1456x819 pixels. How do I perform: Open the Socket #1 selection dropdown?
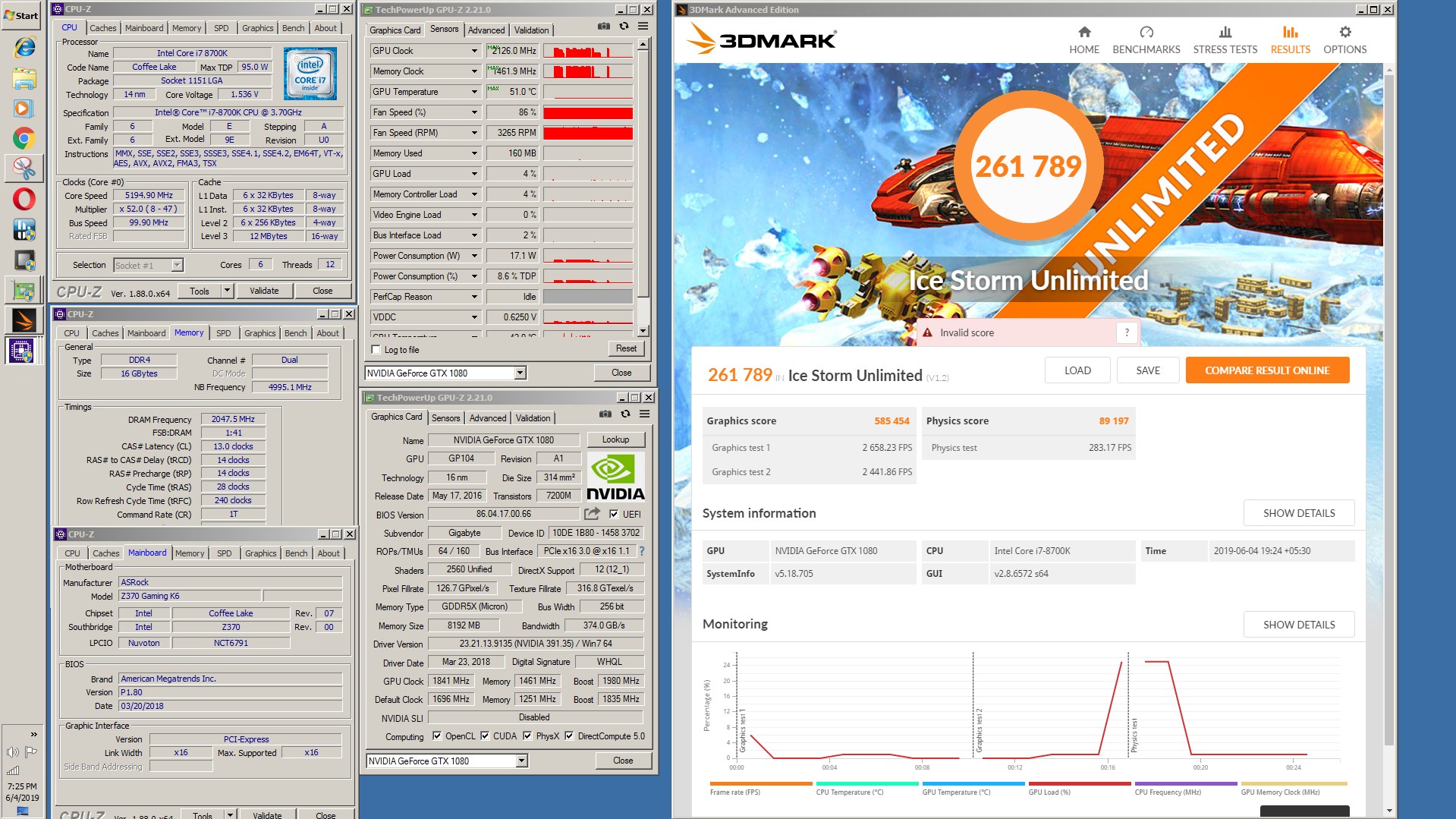pos(177,265)
